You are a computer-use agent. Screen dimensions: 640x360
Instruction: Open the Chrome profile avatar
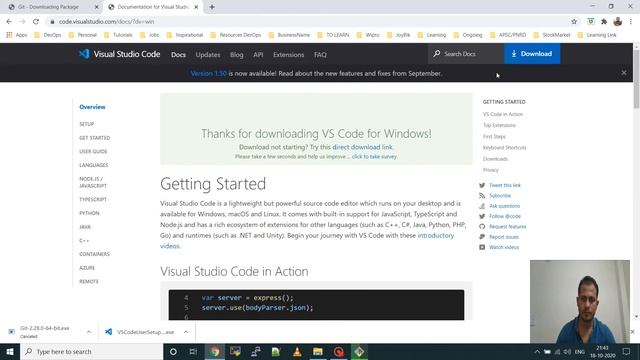[x=618, y=22]
